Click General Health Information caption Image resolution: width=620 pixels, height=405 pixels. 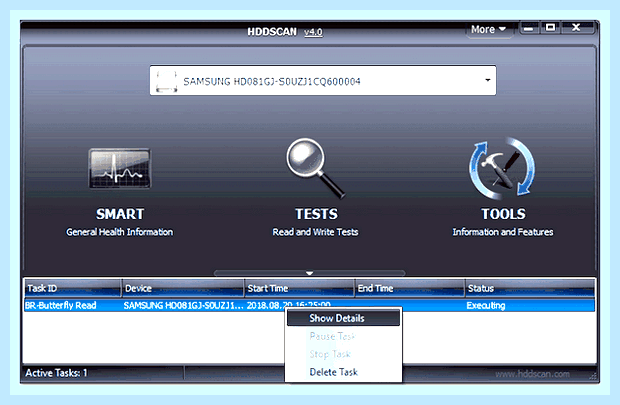pyautogui.click(x=119, y=232)
